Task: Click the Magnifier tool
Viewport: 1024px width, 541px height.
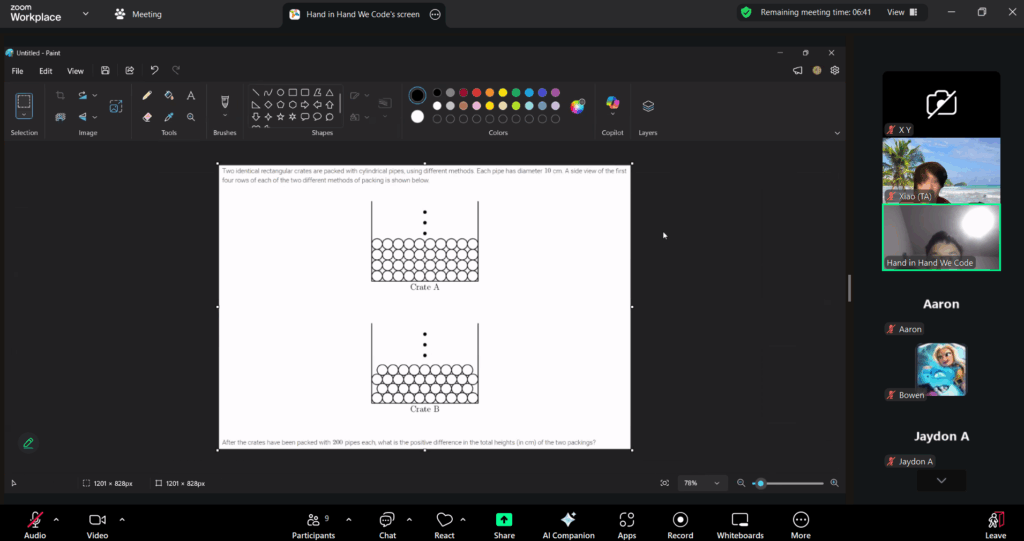Action: click(x=191, y=116)
